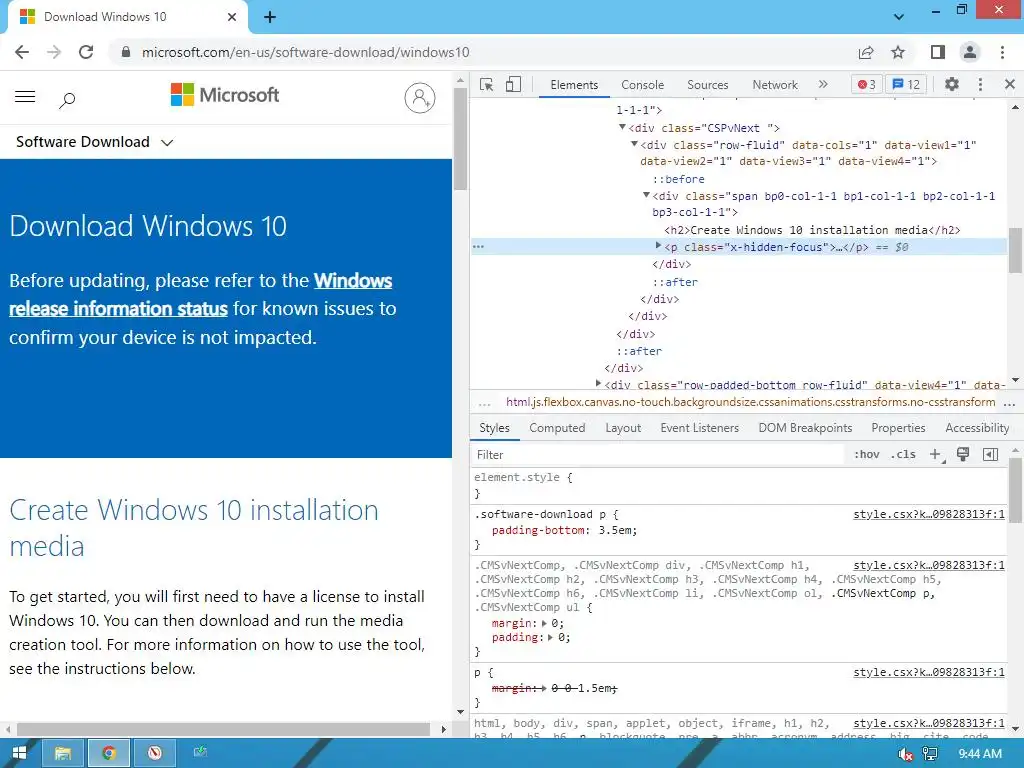The height and width of the screenshot is (768, 1024).
Task: Close the DevTools panel
Action: click(x=1010, y=84)
